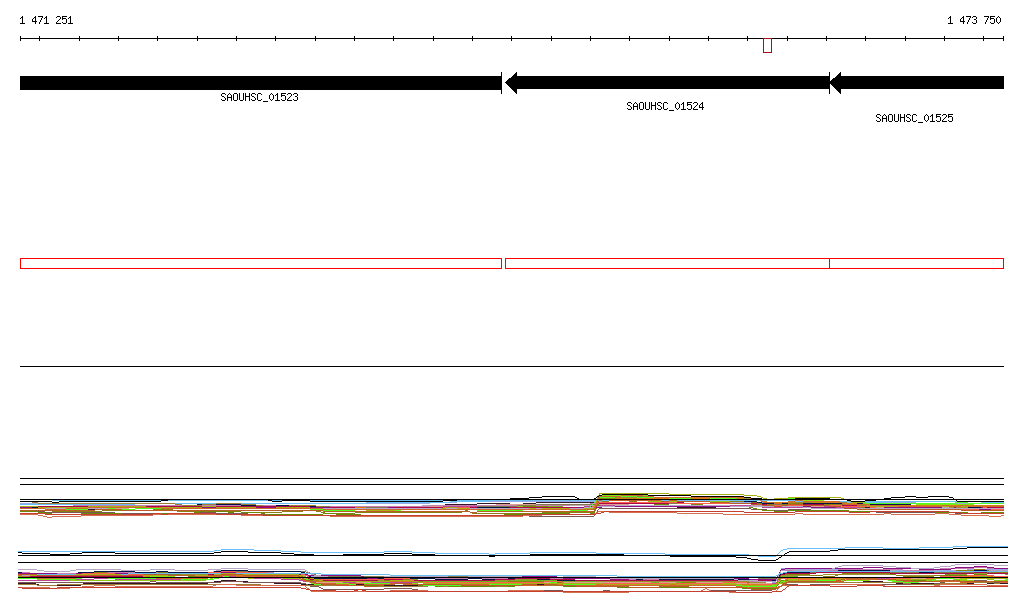This screenshot has width=1024, height=611.
Task: Select the SAOUHSC_01524 gene arrow
Action: 667,83
